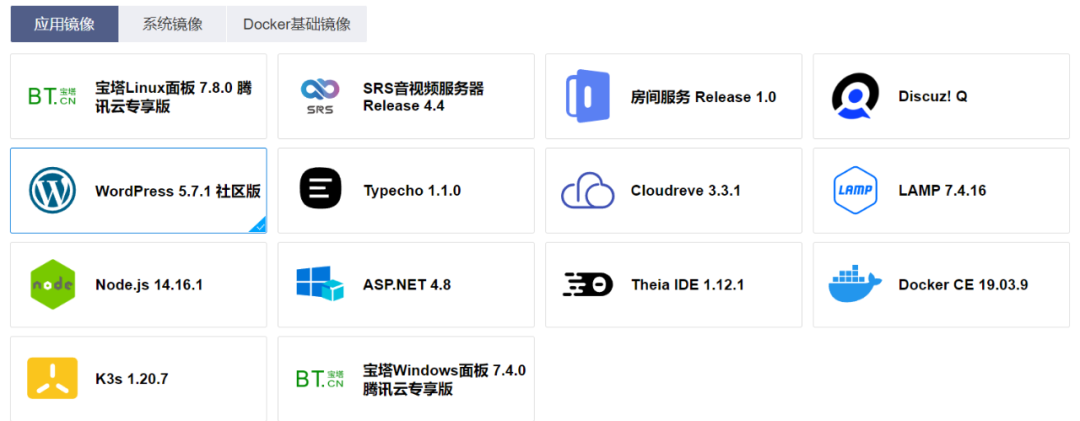Click the blue LAMP hexagon icon
This screenshot has width=1080, height=421.
click(x=855, y=191)
